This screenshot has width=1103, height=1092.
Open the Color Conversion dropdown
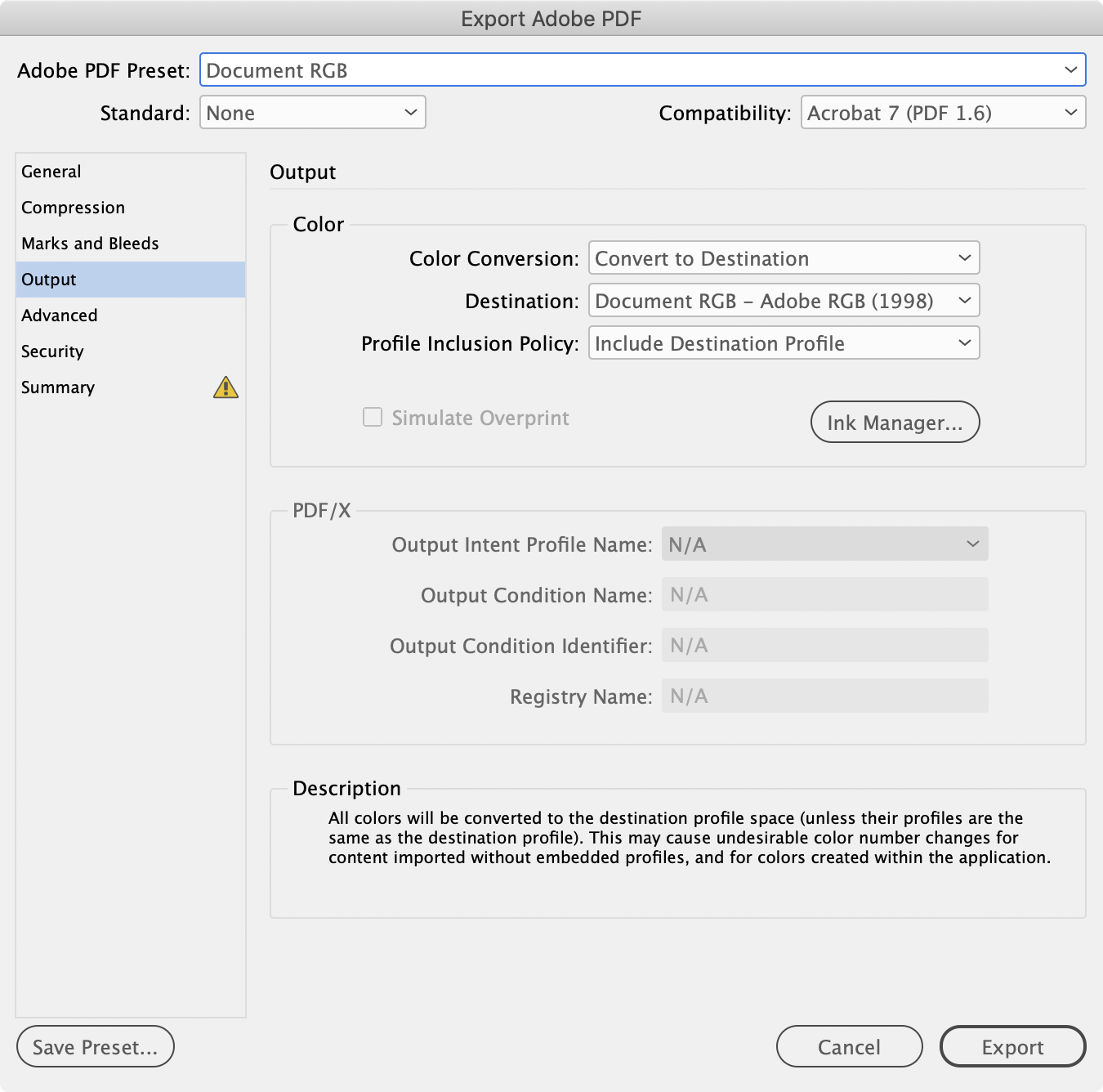pyautogui.click(x=783, y=257)
